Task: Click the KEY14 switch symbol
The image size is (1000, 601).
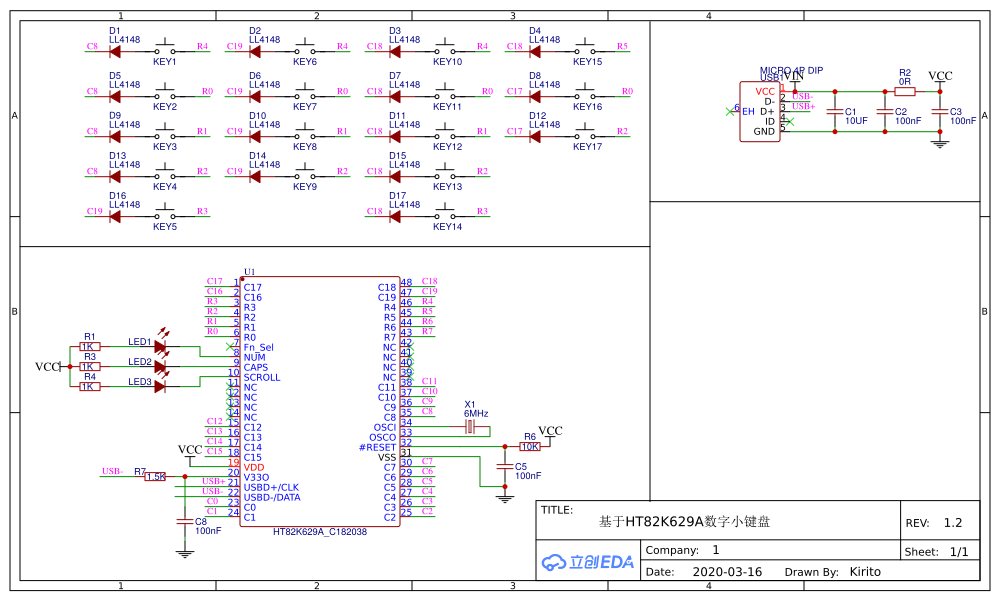Action: [445, 214]
